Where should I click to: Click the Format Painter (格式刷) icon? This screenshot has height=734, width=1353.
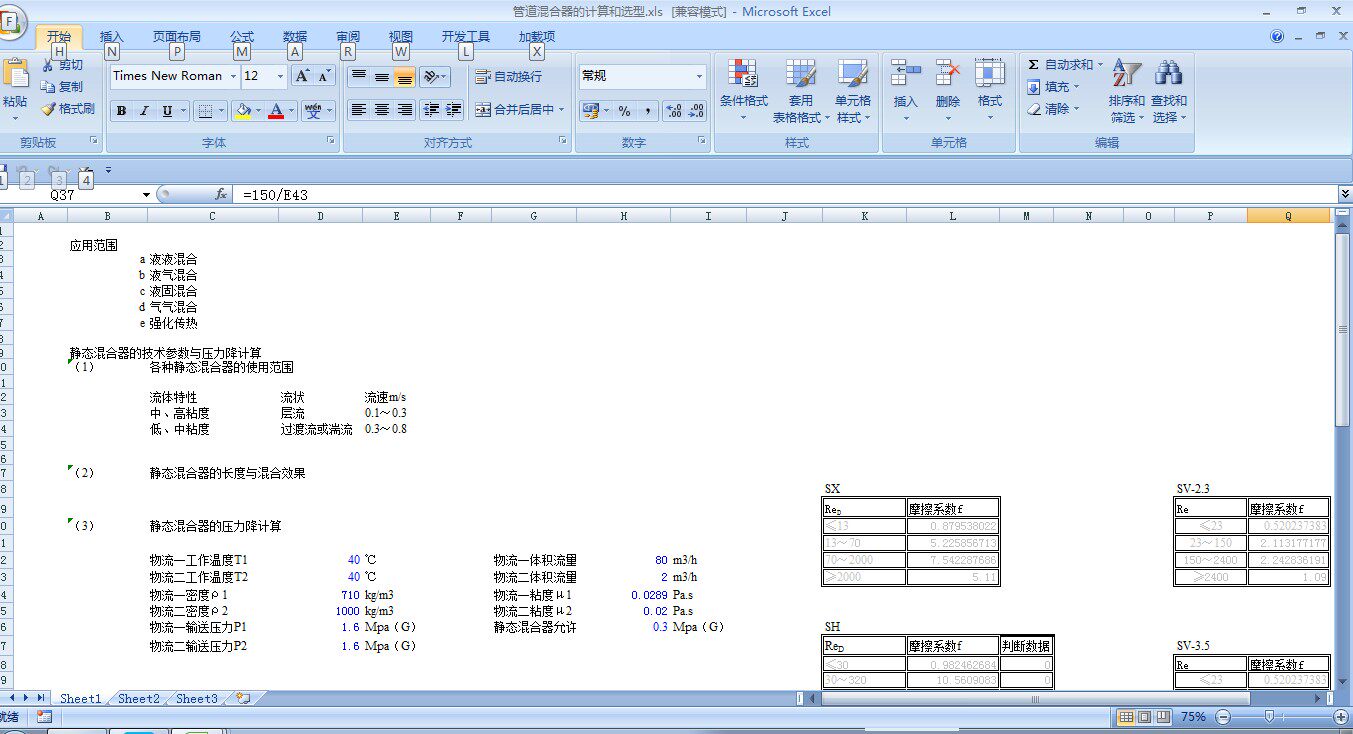click(x=48, y=109)
